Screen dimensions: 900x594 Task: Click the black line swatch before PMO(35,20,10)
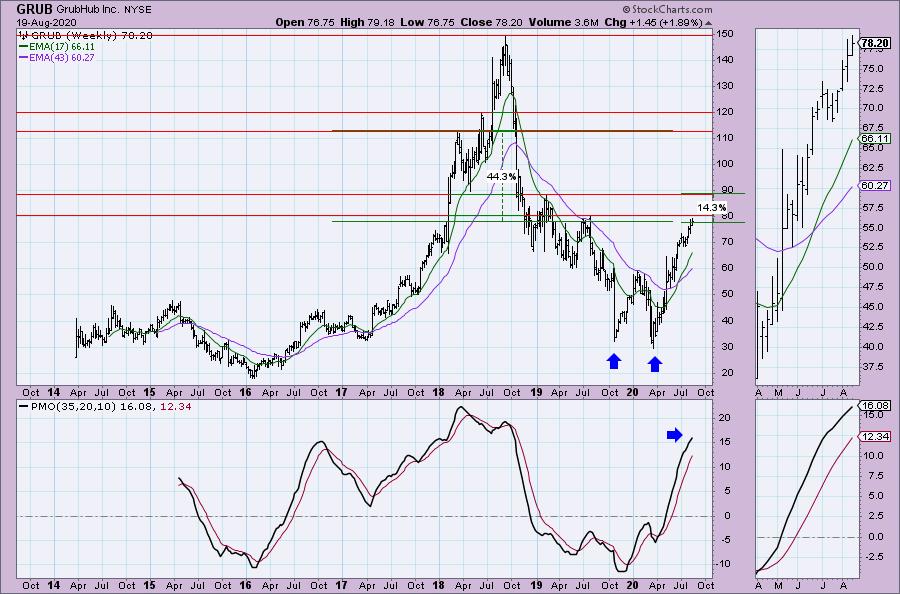click(x=23, y=406)
